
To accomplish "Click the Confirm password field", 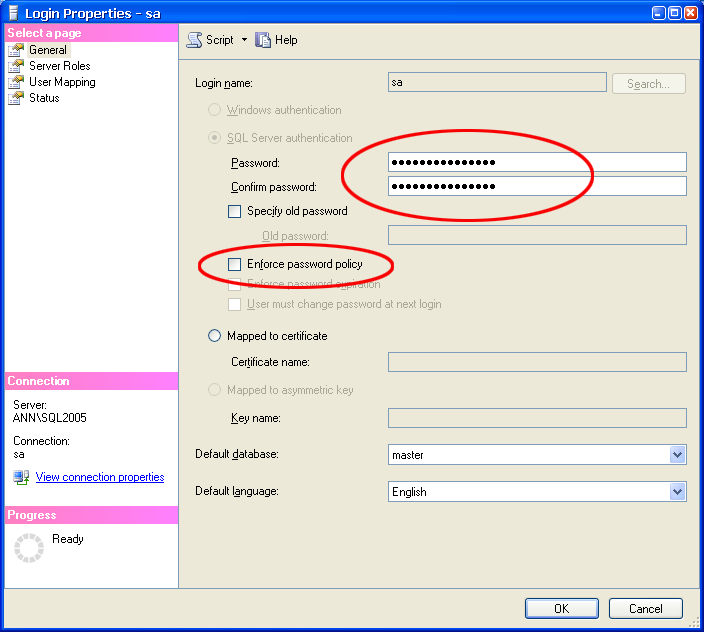I will [x=536, y=187].
